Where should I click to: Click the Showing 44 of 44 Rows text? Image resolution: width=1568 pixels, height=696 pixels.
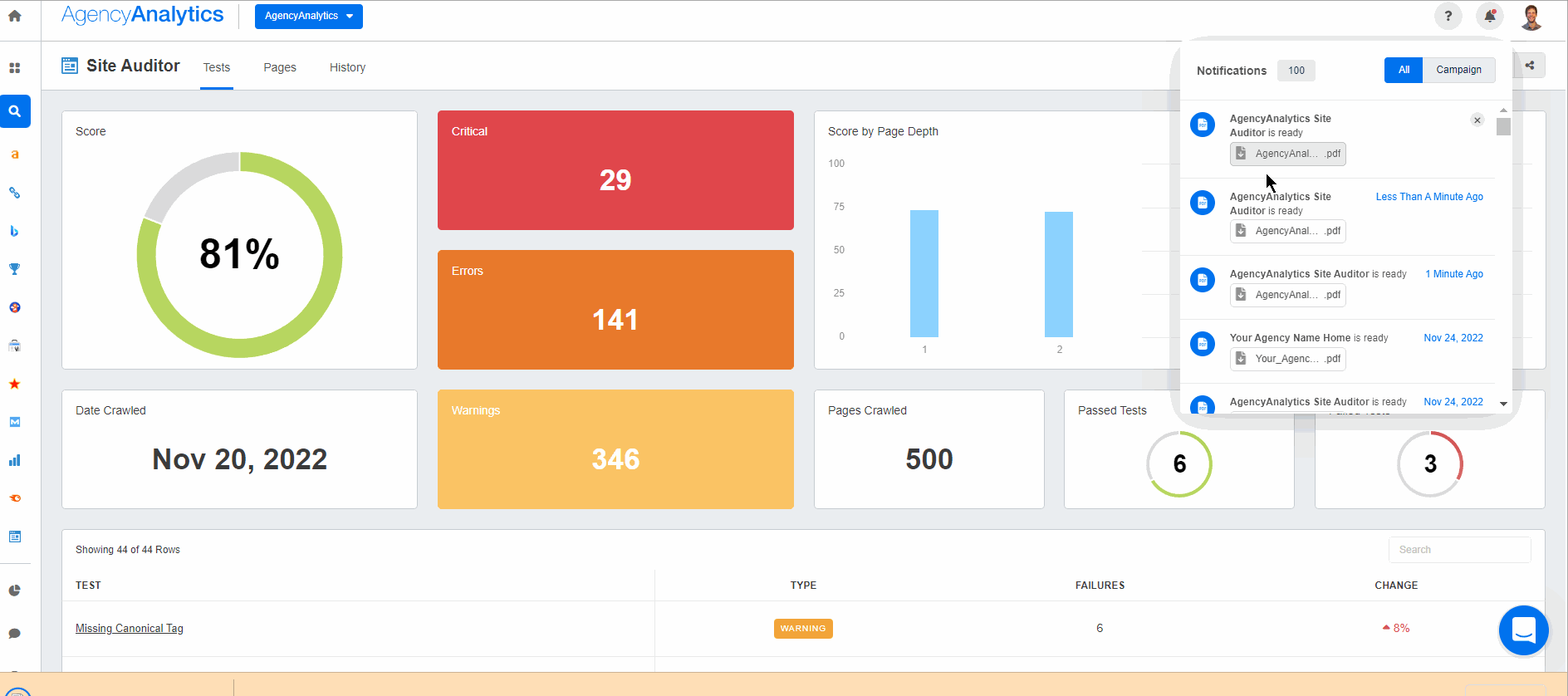coord(128,550)
